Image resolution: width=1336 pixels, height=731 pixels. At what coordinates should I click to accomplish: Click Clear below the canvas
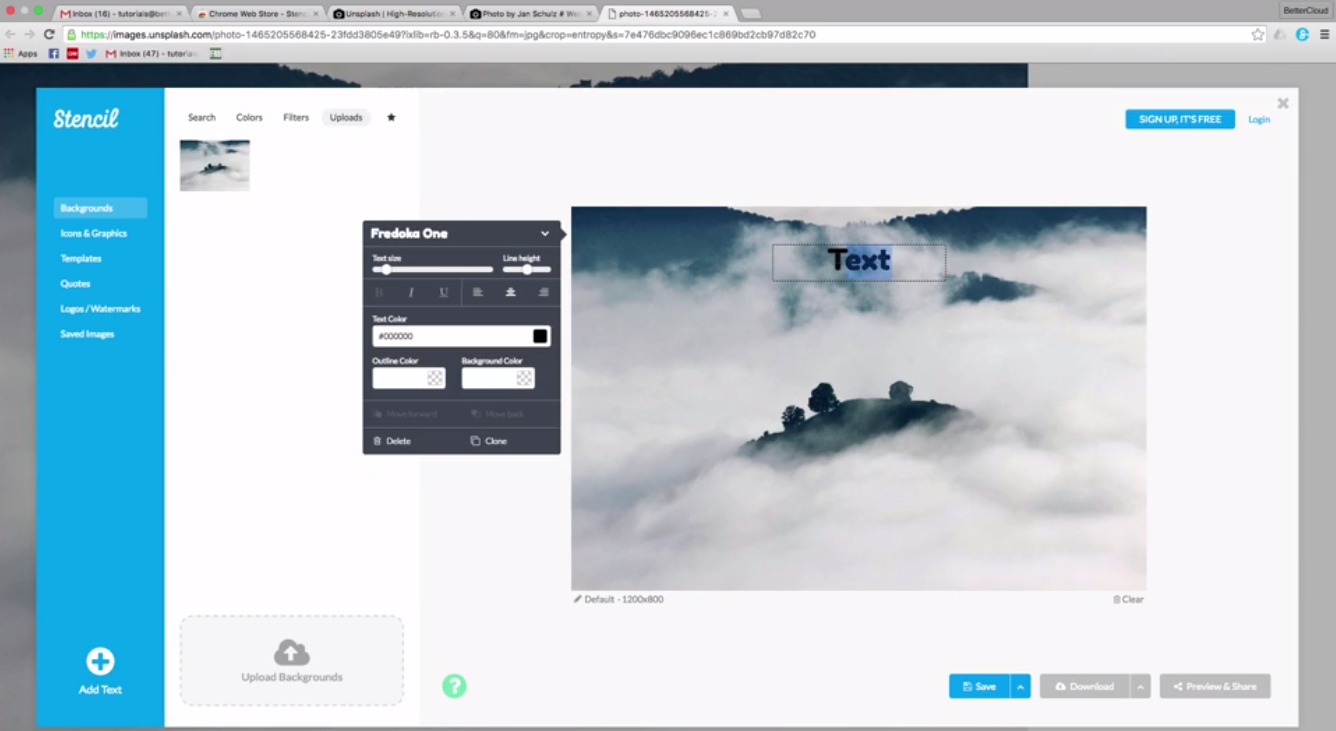(1128, 599)
